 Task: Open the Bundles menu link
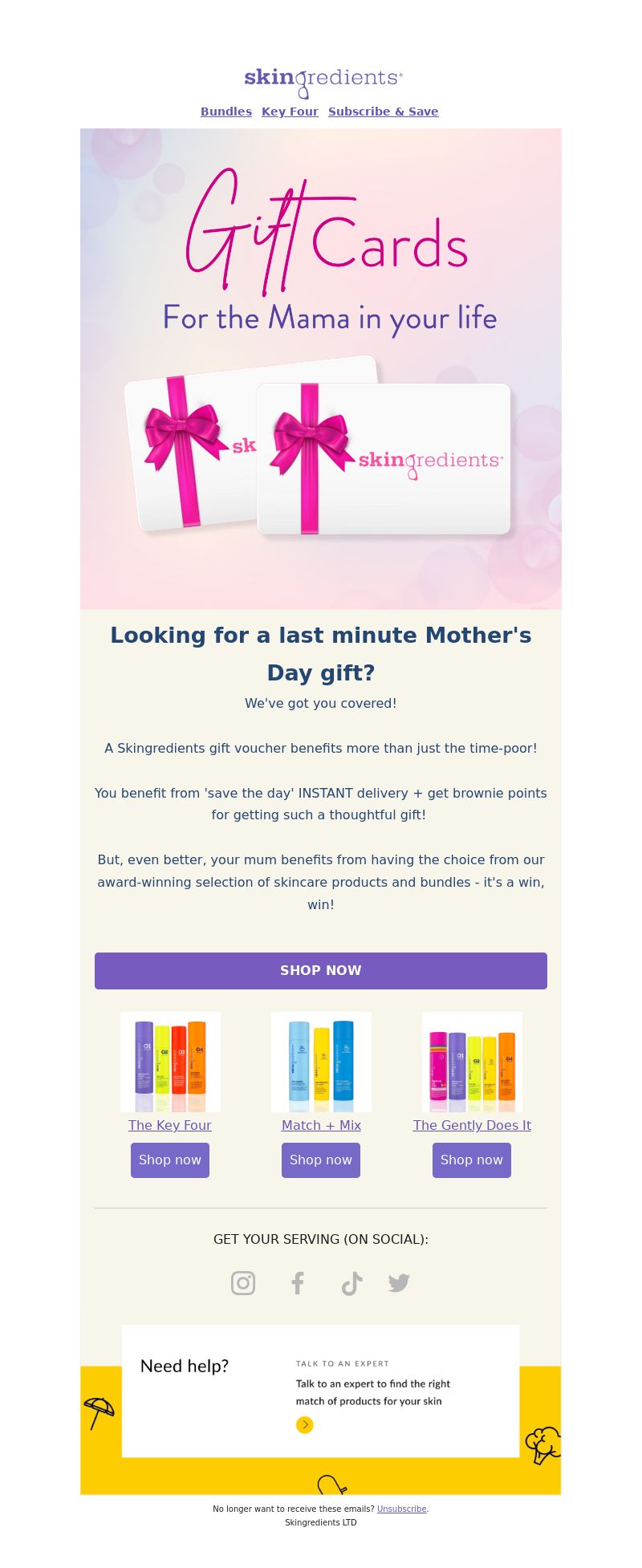point(226,112)
